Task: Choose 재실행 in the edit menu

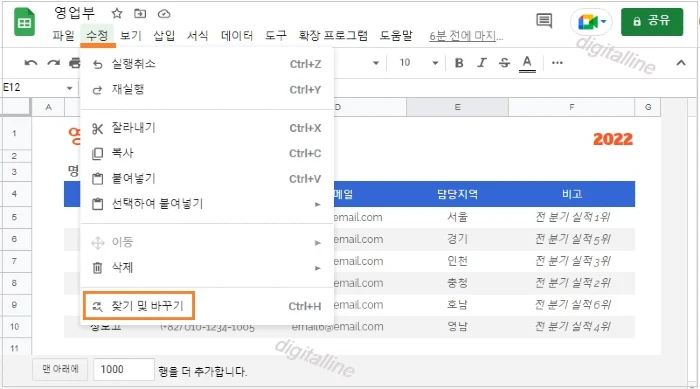Action: [207, 90]
